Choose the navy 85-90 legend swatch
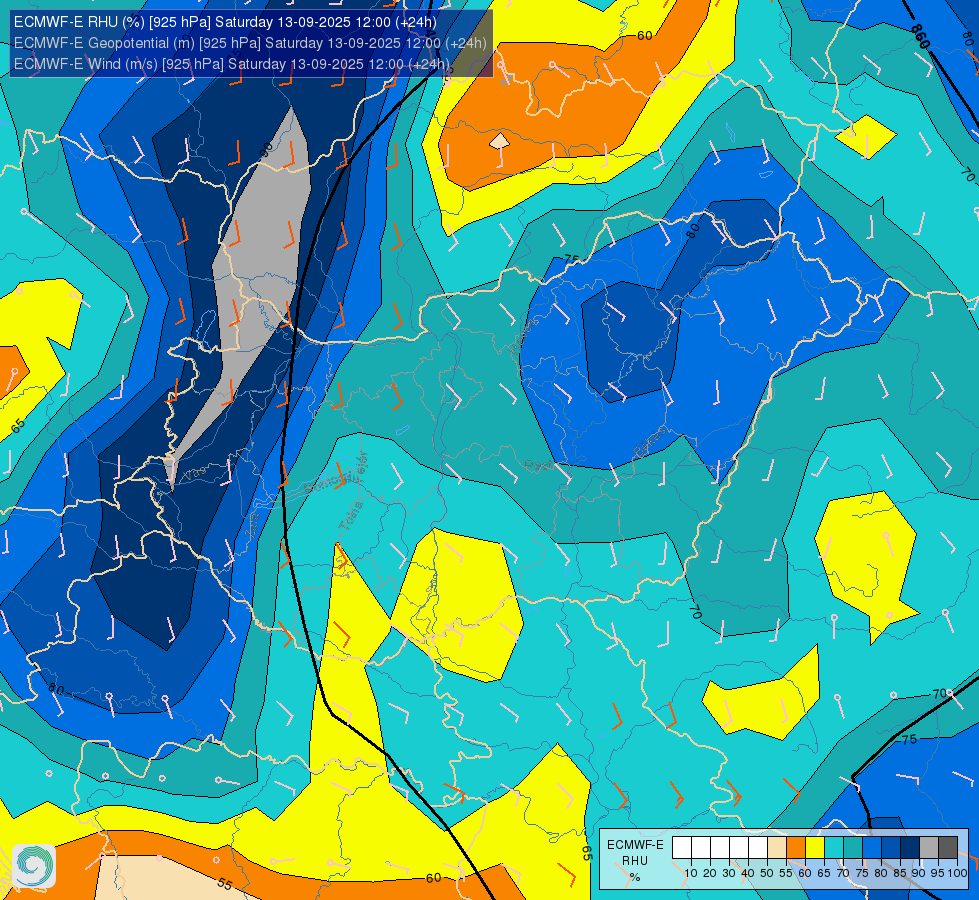The height and width of the screenshot is (900, 979). click(910, 848)
